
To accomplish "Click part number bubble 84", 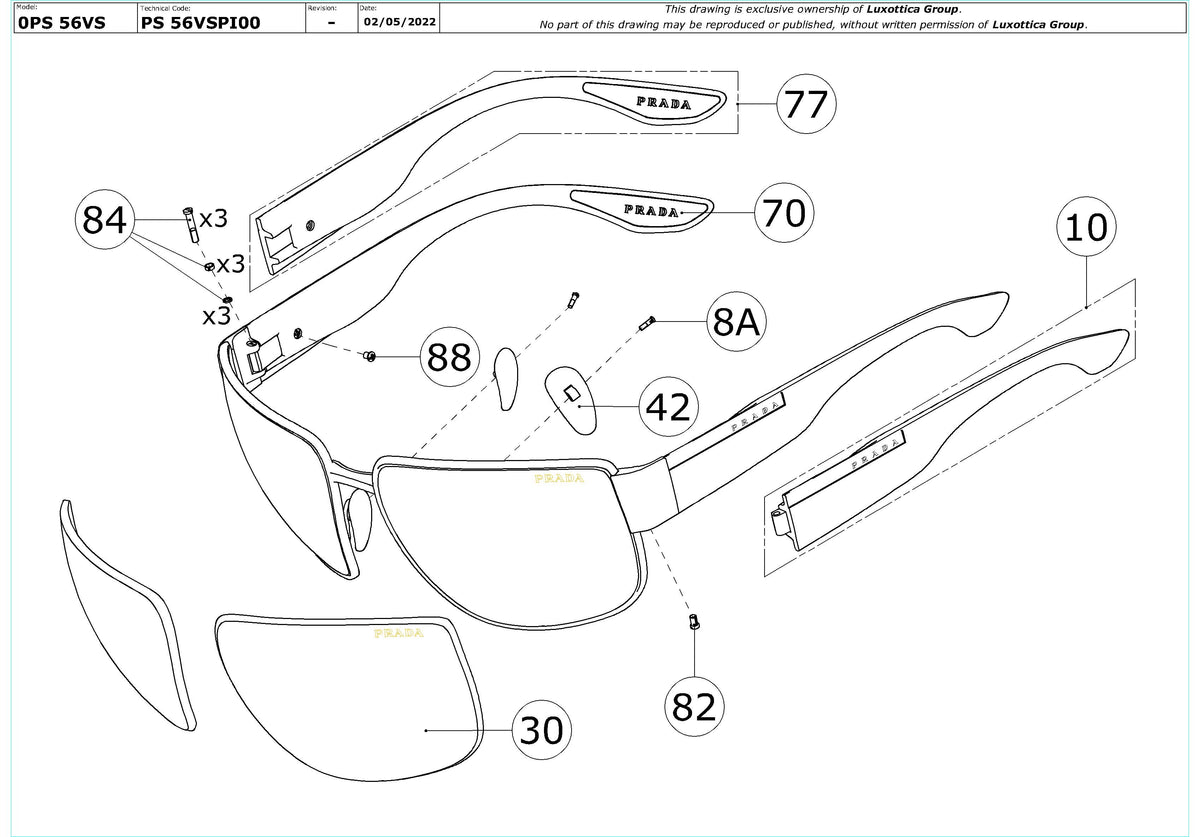I will (104, 220).
